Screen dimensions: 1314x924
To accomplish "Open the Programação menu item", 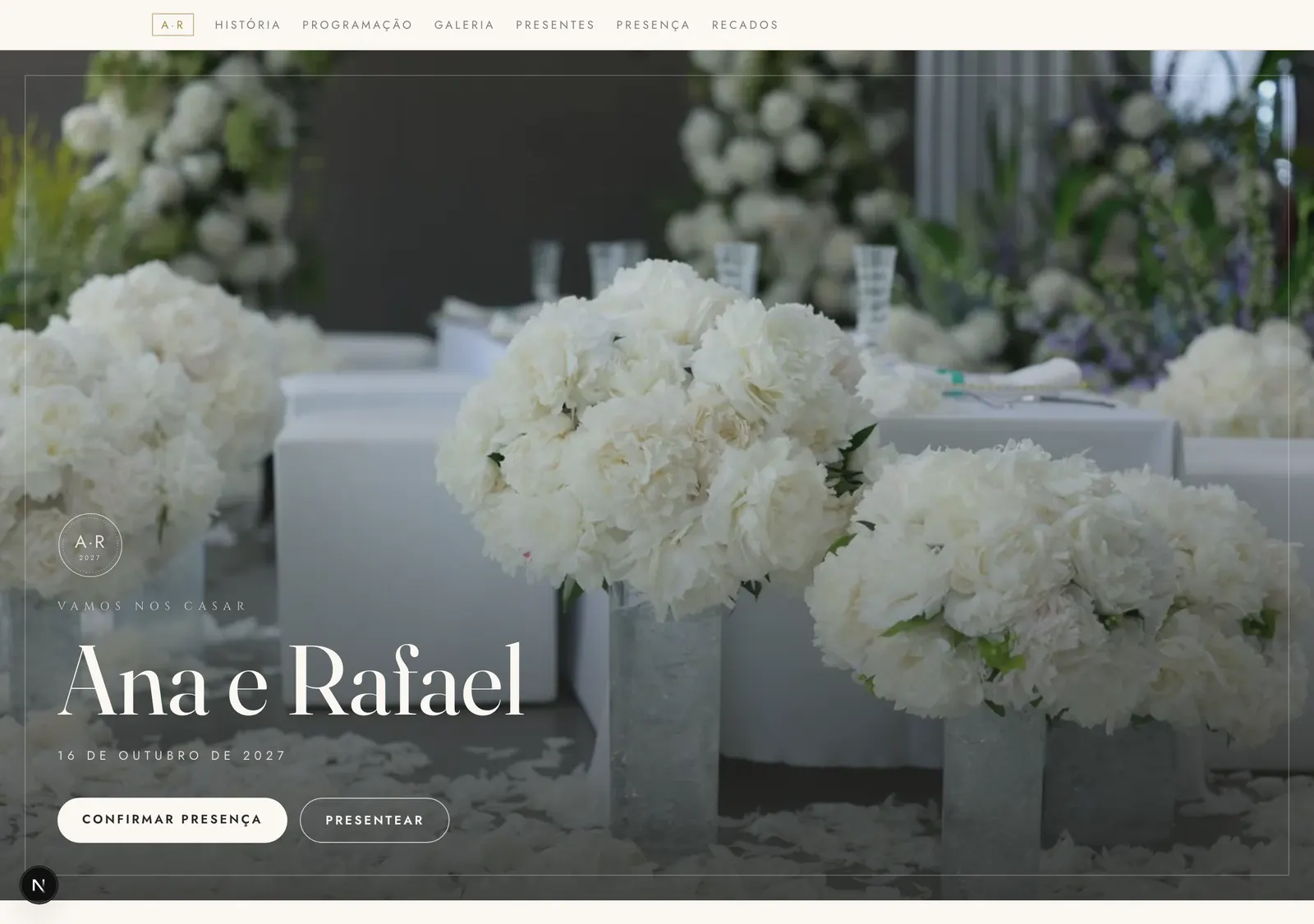I will (357, 25).
